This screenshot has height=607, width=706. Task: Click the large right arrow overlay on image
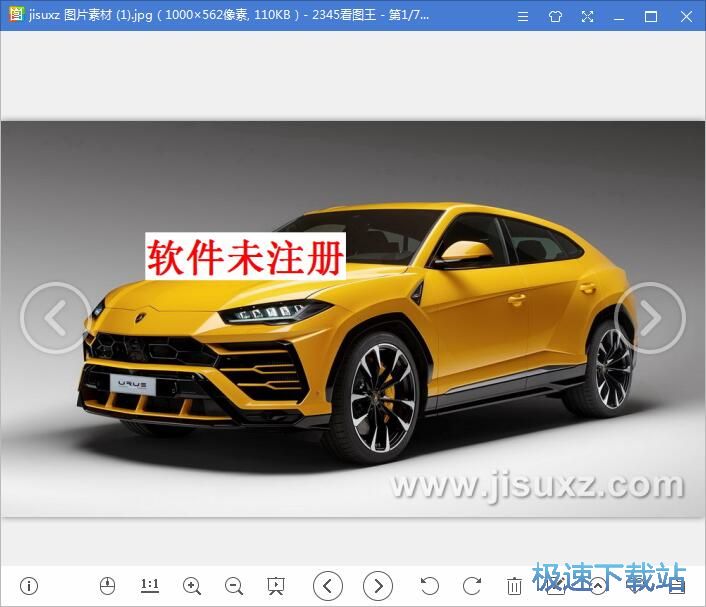(650, 318)
